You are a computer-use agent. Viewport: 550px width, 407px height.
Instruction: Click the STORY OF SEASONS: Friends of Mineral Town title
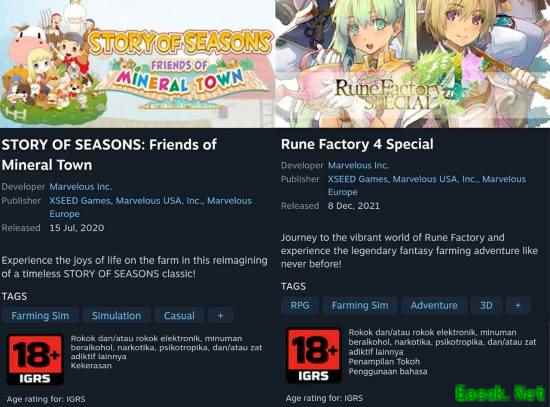click(x=109, y=155)
